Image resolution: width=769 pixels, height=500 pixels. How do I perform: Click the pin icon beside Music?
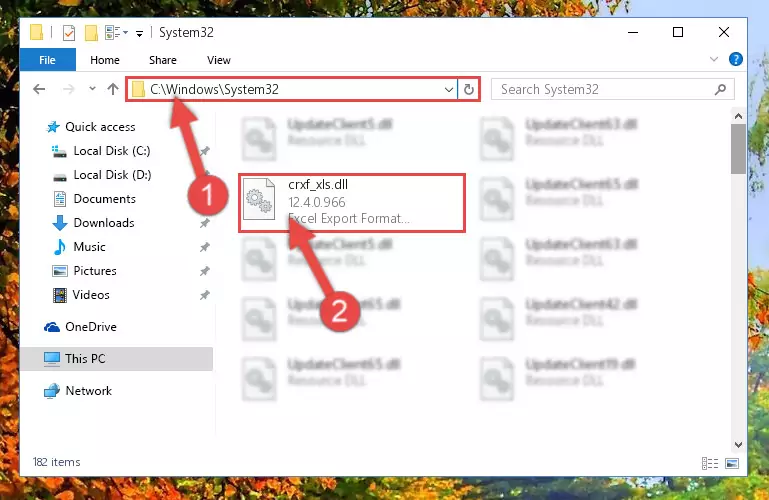point(205,247)
